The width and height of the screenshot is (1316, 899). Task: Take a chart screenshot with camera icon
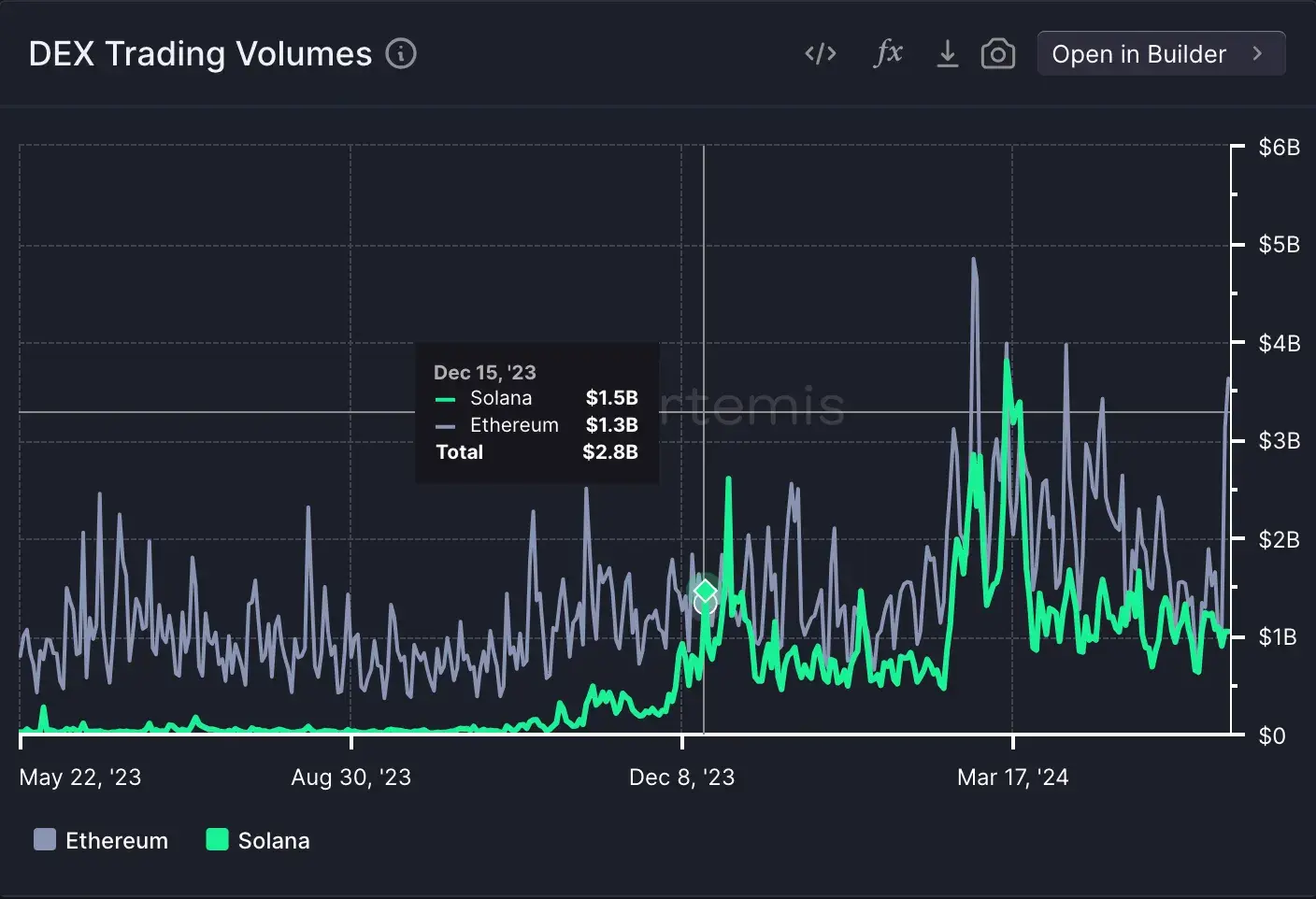(998, 54)
